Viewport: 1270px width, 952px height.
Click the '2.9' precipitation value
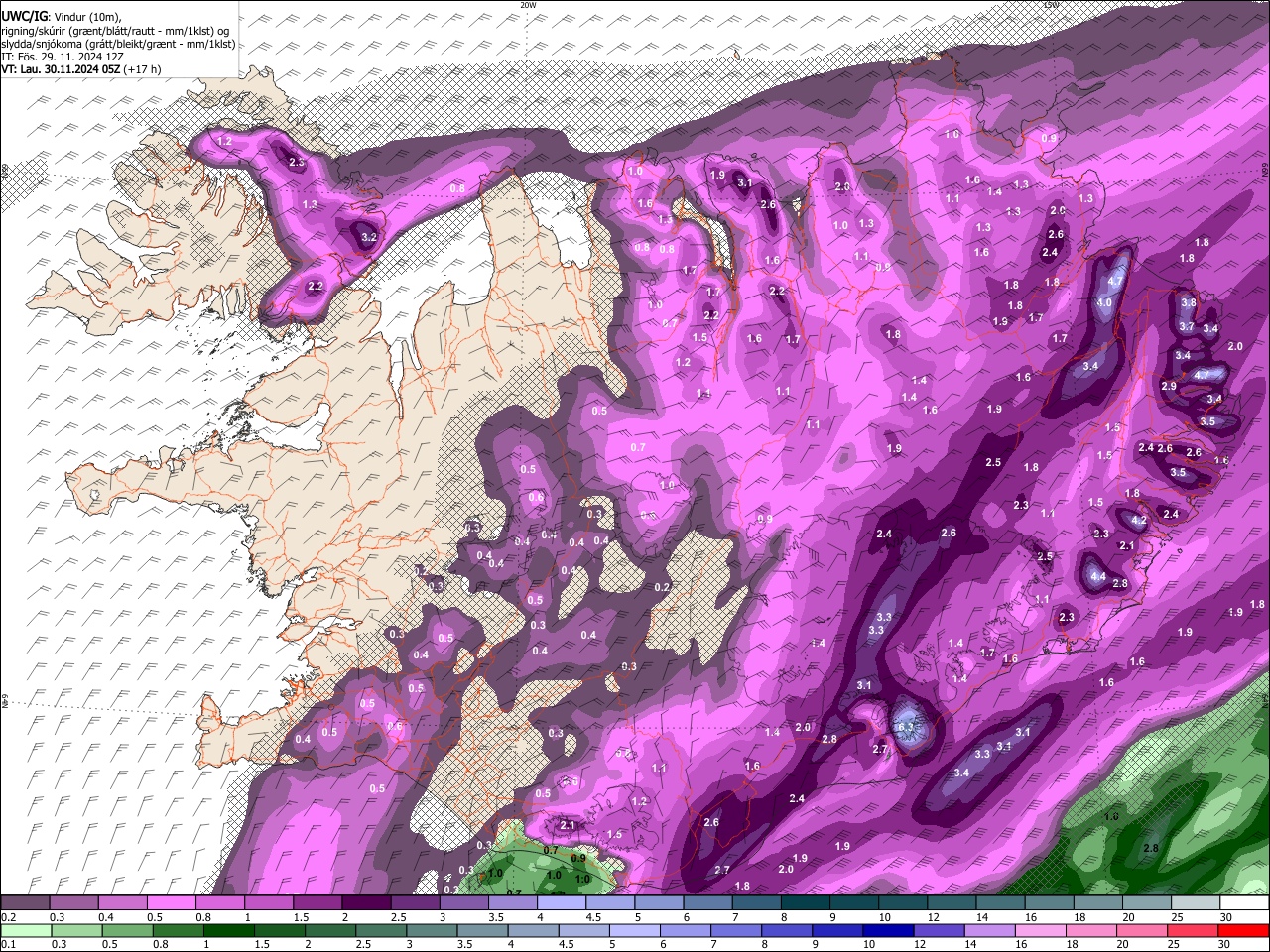pos(1169,386)
